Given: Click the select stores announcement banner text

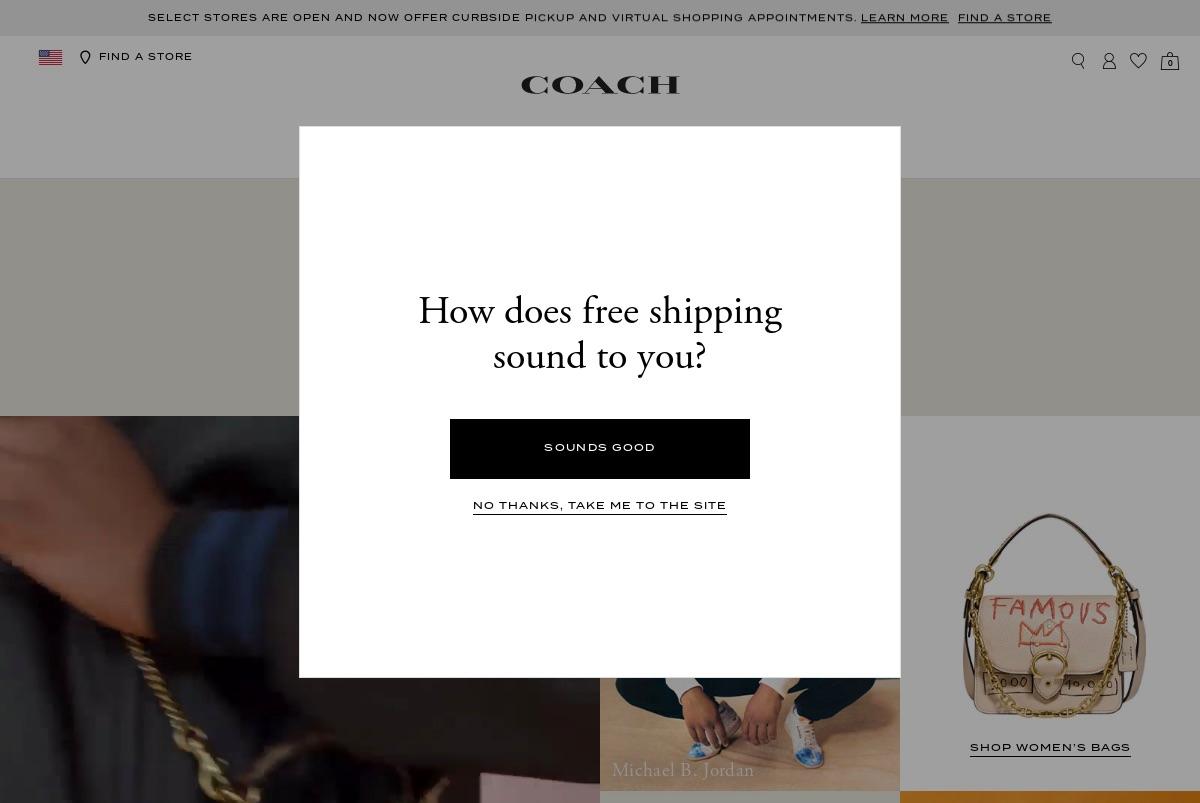Looking at the screenshot, I should point(502,18).
